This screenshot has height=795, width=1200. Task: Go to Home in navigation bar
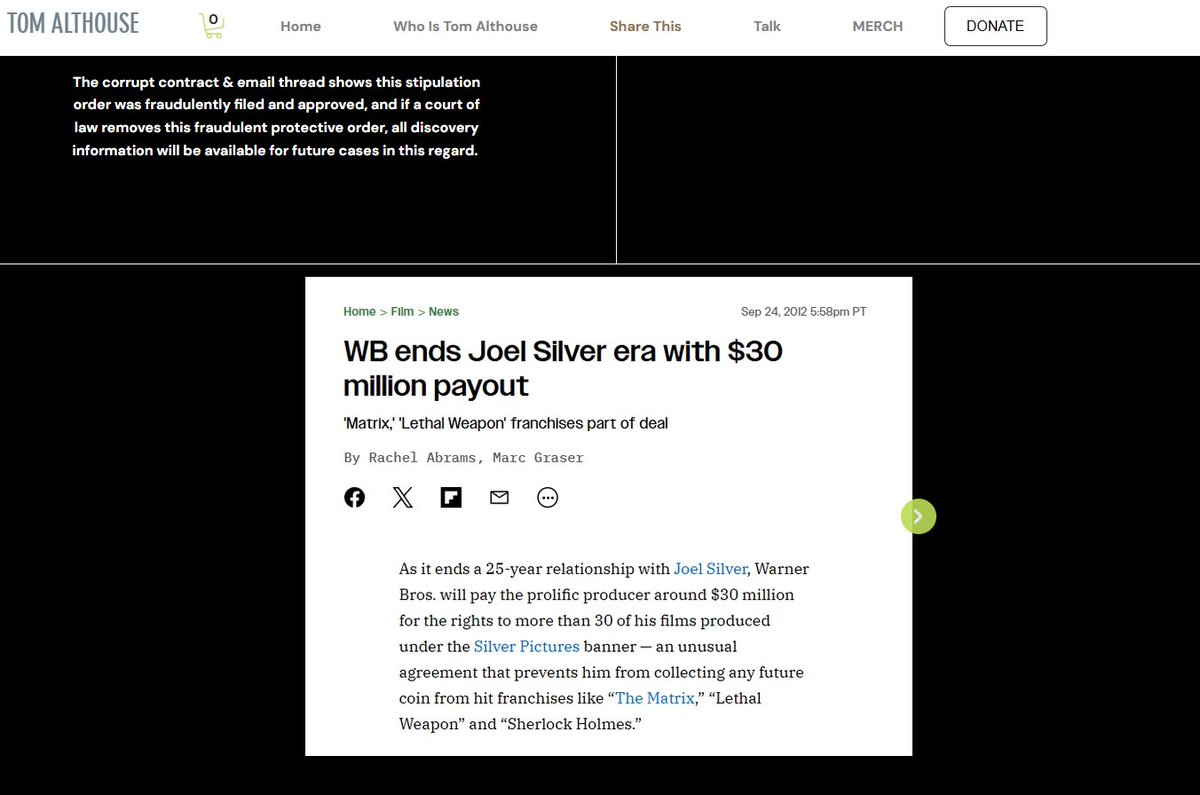(x=300, y=26)
